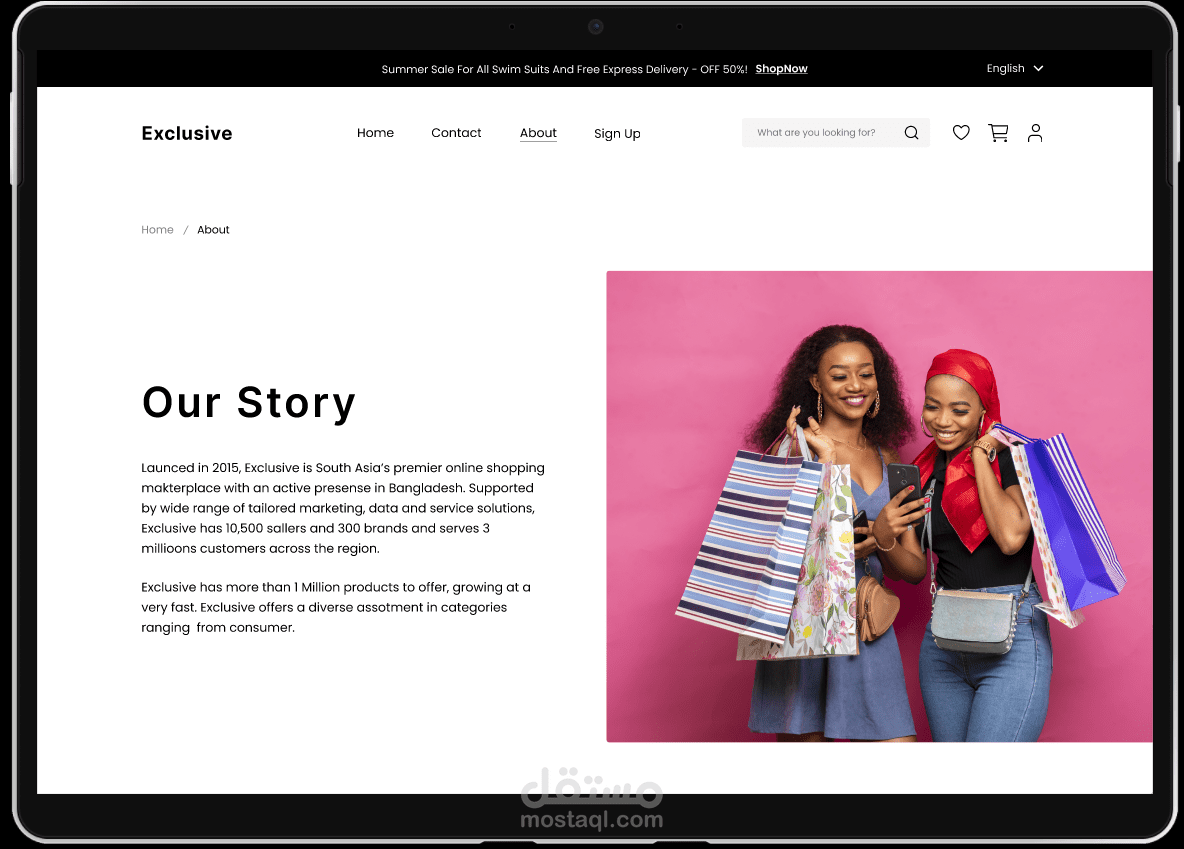Select the About navigation item
The height and width of the screenshot is (849, 1184).
tap(538, 133)
